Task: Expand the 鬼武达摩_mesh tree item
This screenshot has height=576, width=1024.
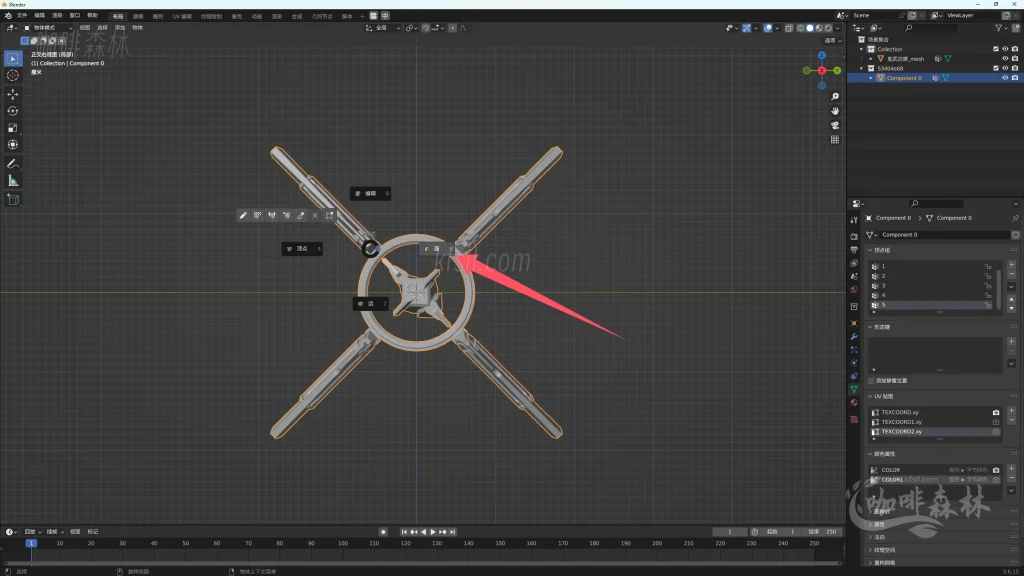Action: [871, 59]
